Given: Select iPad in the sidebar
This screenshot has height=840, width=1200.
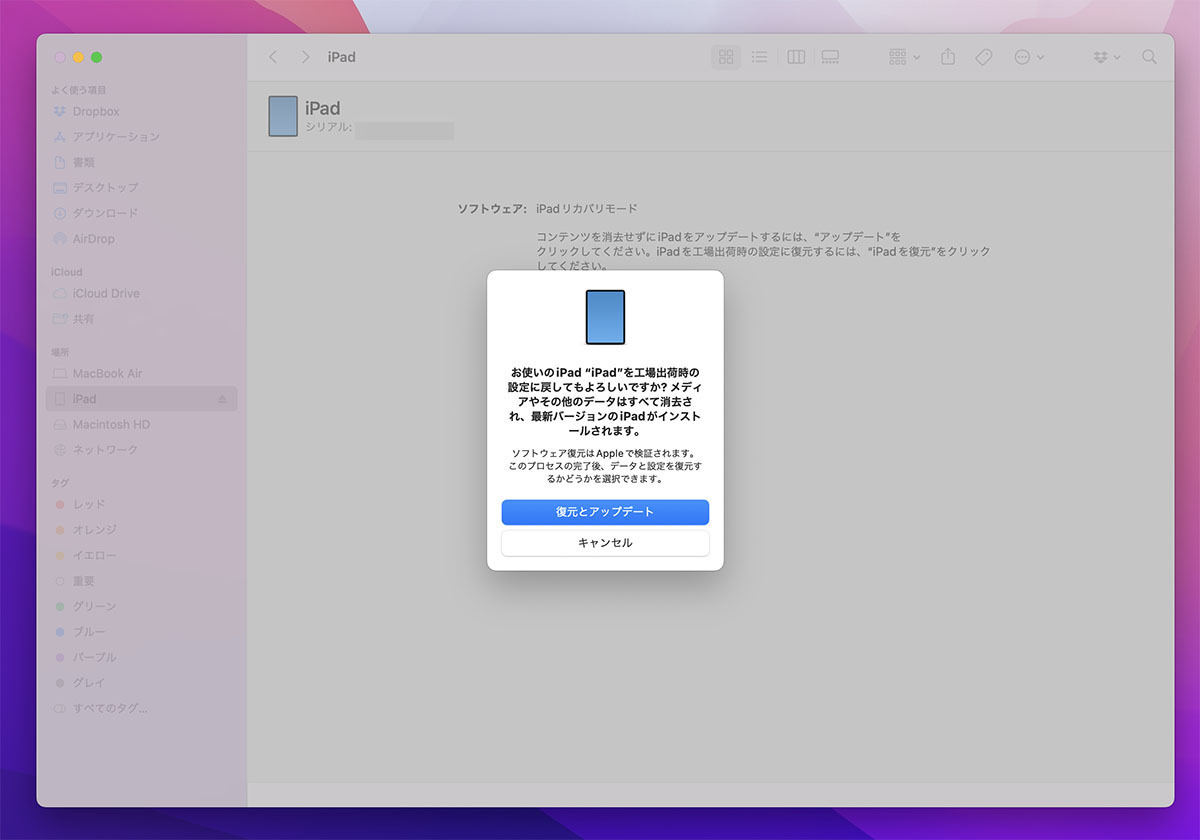Looking at the screenshot, I should coord(142,399).
